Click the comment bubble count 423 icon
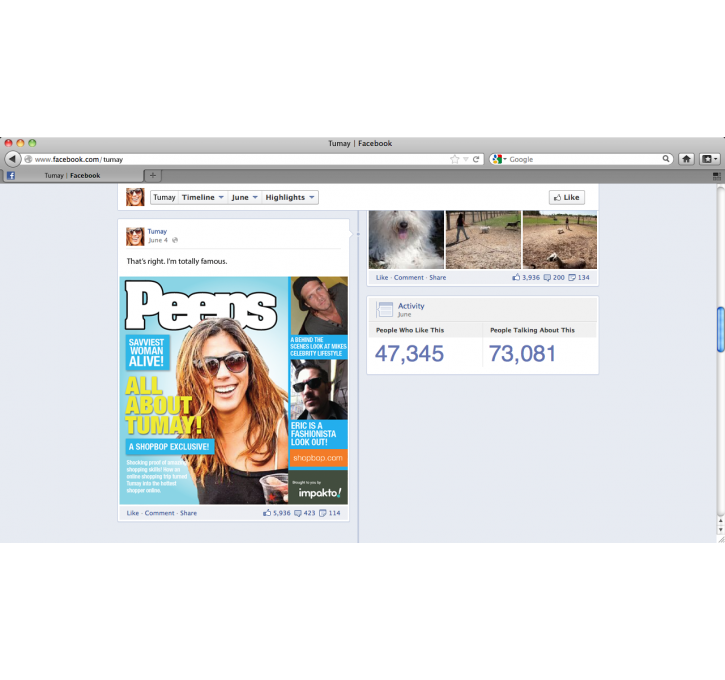The height and width of the screenshot is (680, 725). point(298,513)
